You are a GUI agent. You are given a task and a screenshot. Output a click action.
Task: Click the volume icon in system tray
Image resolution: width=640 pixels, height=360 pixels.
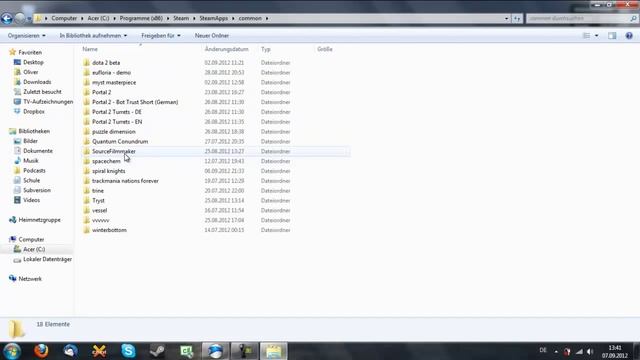point(590,351)
